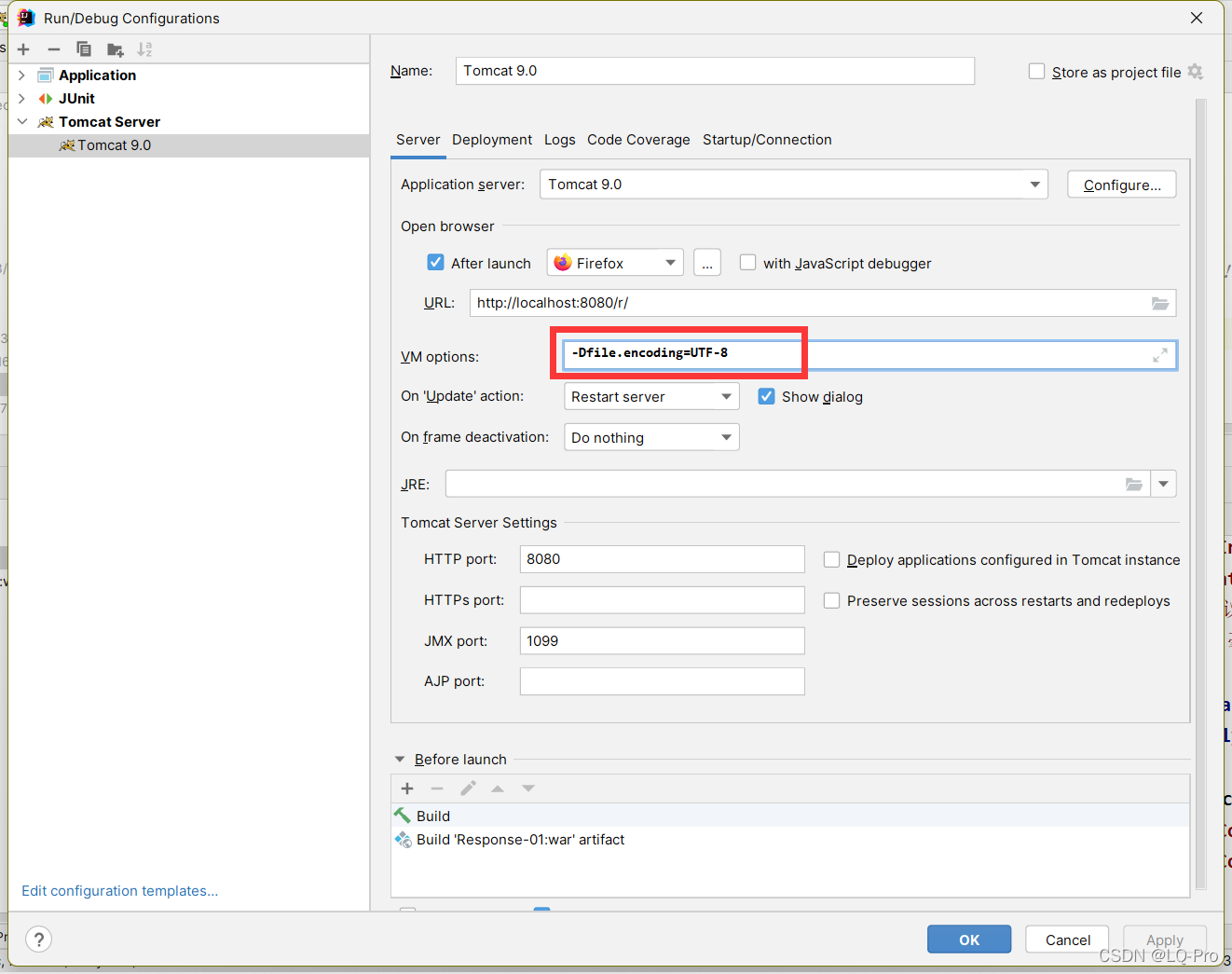Uncheck After launch browser option
The width and height of the screenshot is (1232, 974).
(x=435, y=263)
